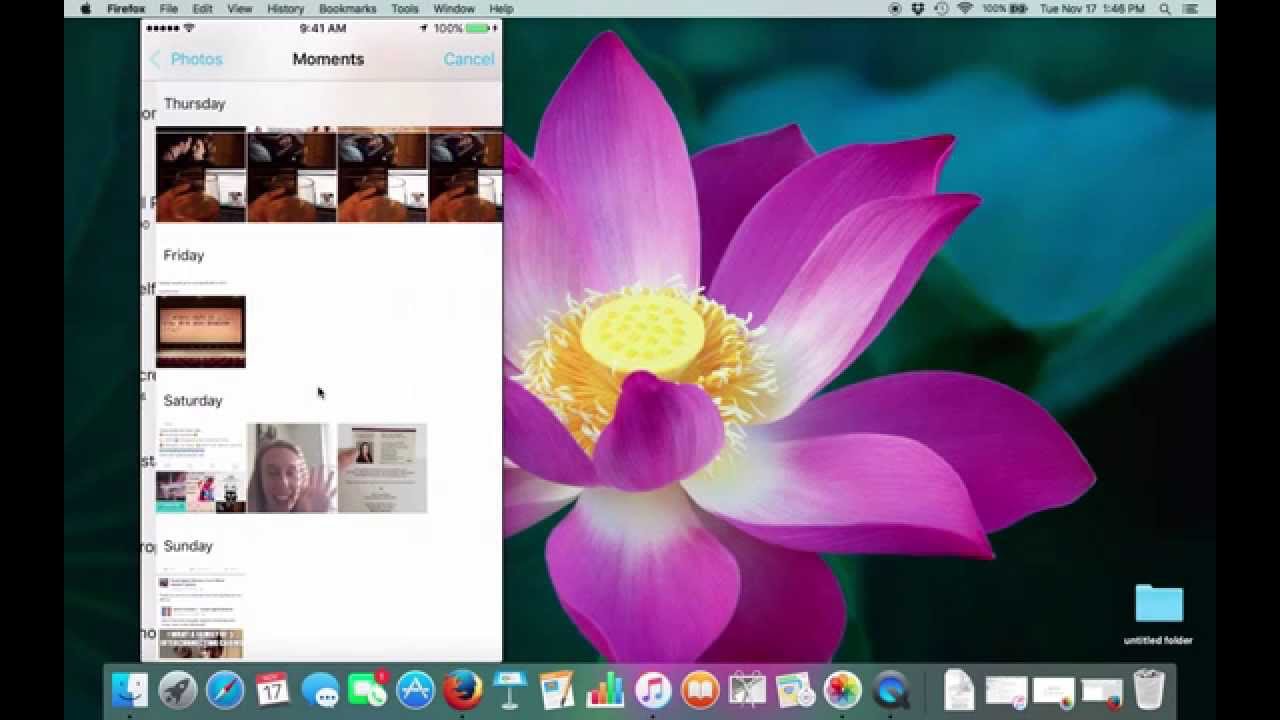Click the Firefox icon in dock
This screenshot has height=720, width=1280.
463,690
